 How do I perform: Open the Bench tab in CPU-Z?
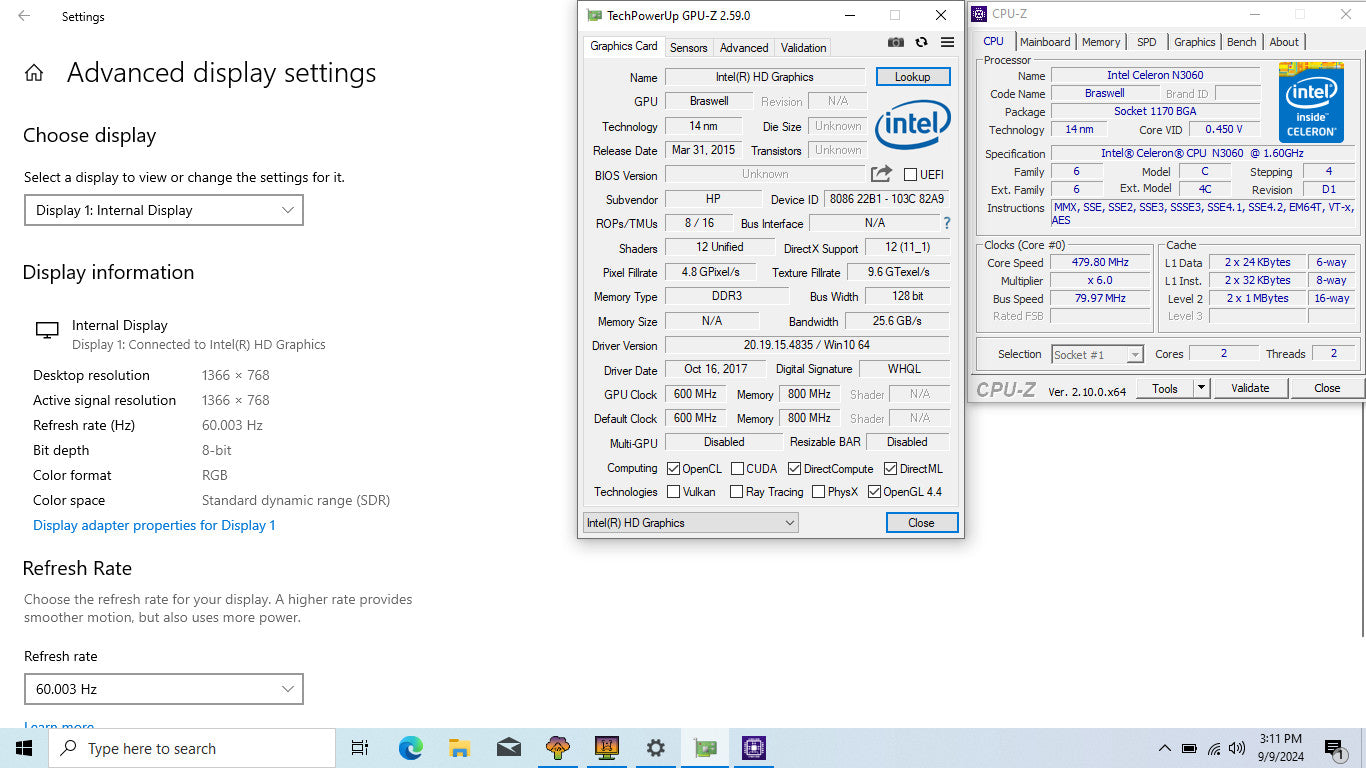point(1241,42)
